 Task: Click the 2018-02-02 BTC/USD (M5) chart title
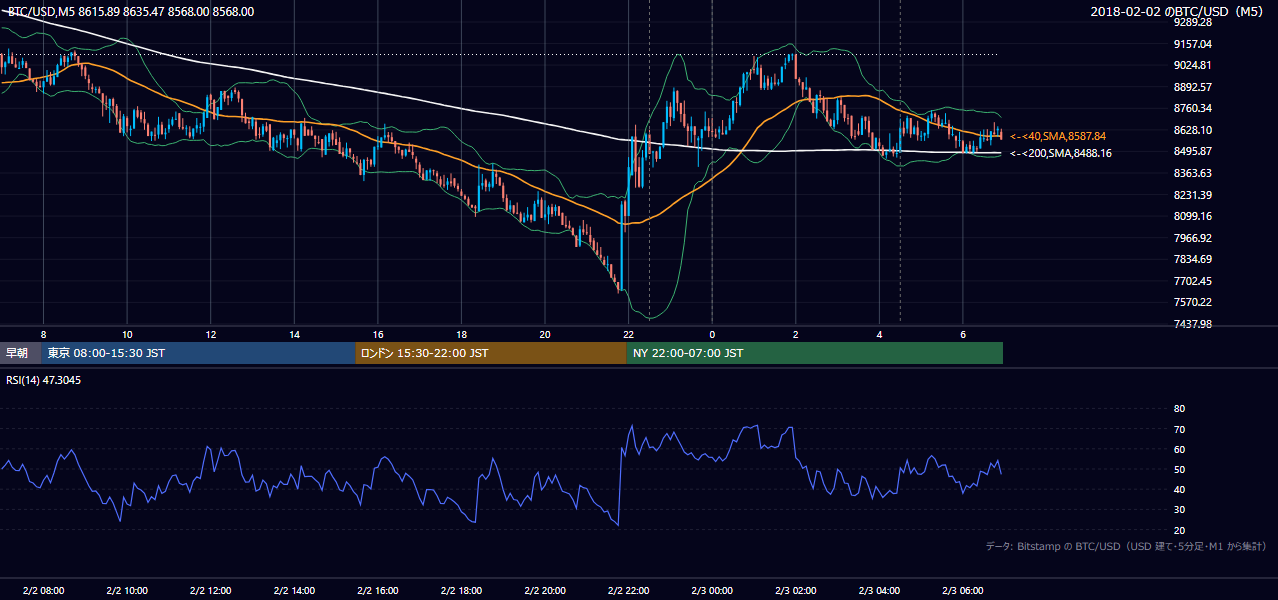(1177, 12)
